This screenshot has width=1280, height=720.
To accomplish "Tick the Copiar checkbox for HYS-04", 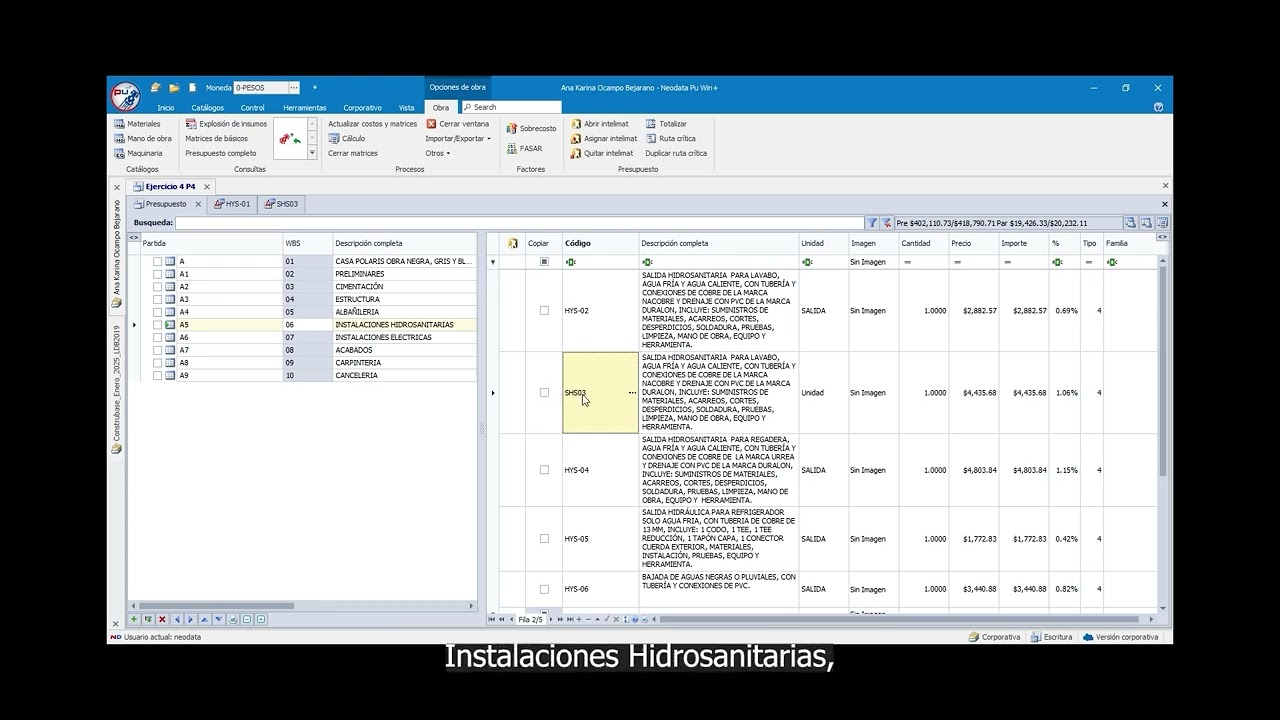I will pos(544,470).
